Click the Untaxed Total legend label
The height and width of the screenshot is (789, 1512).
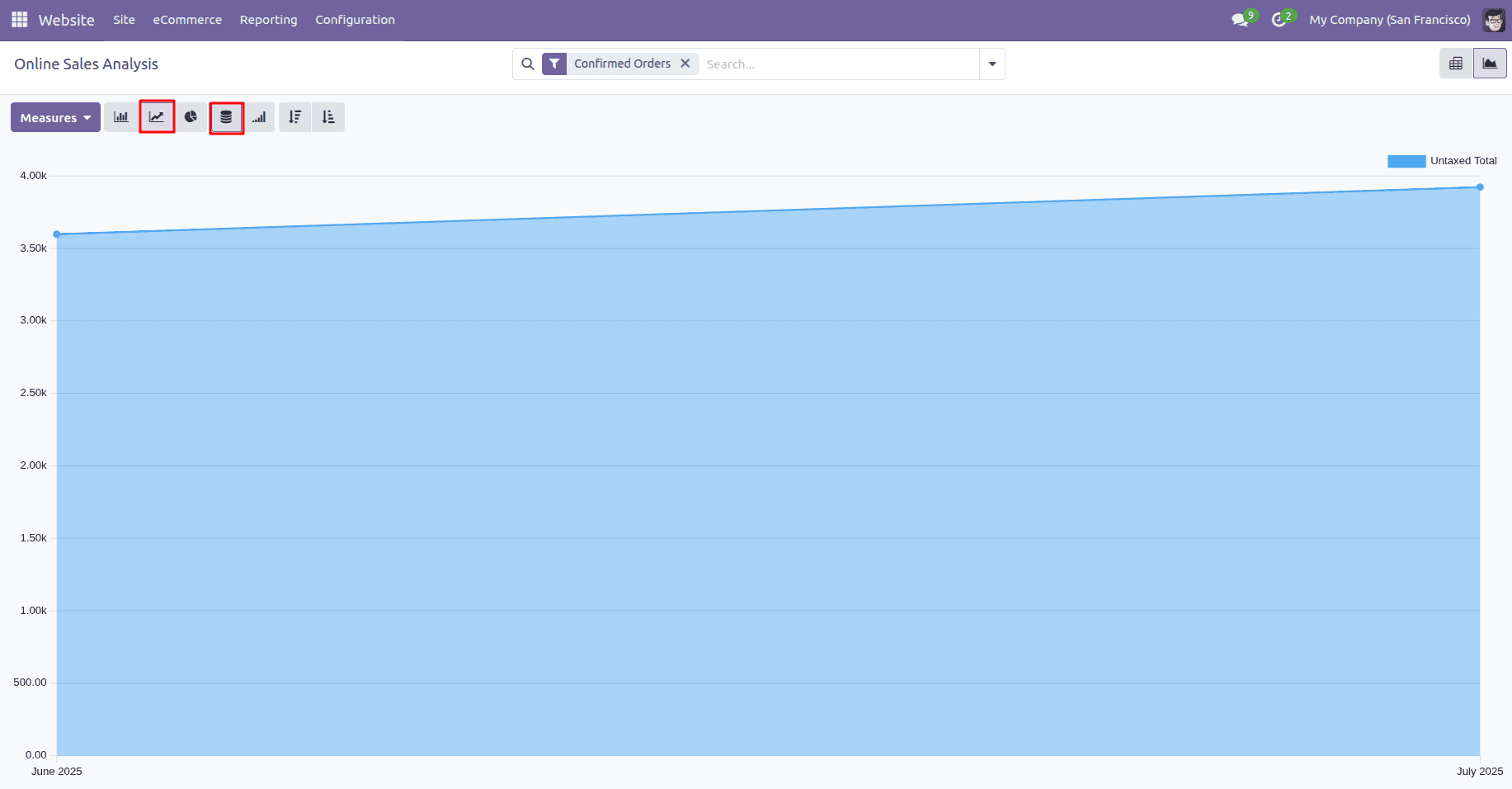tap(1463, 161)
